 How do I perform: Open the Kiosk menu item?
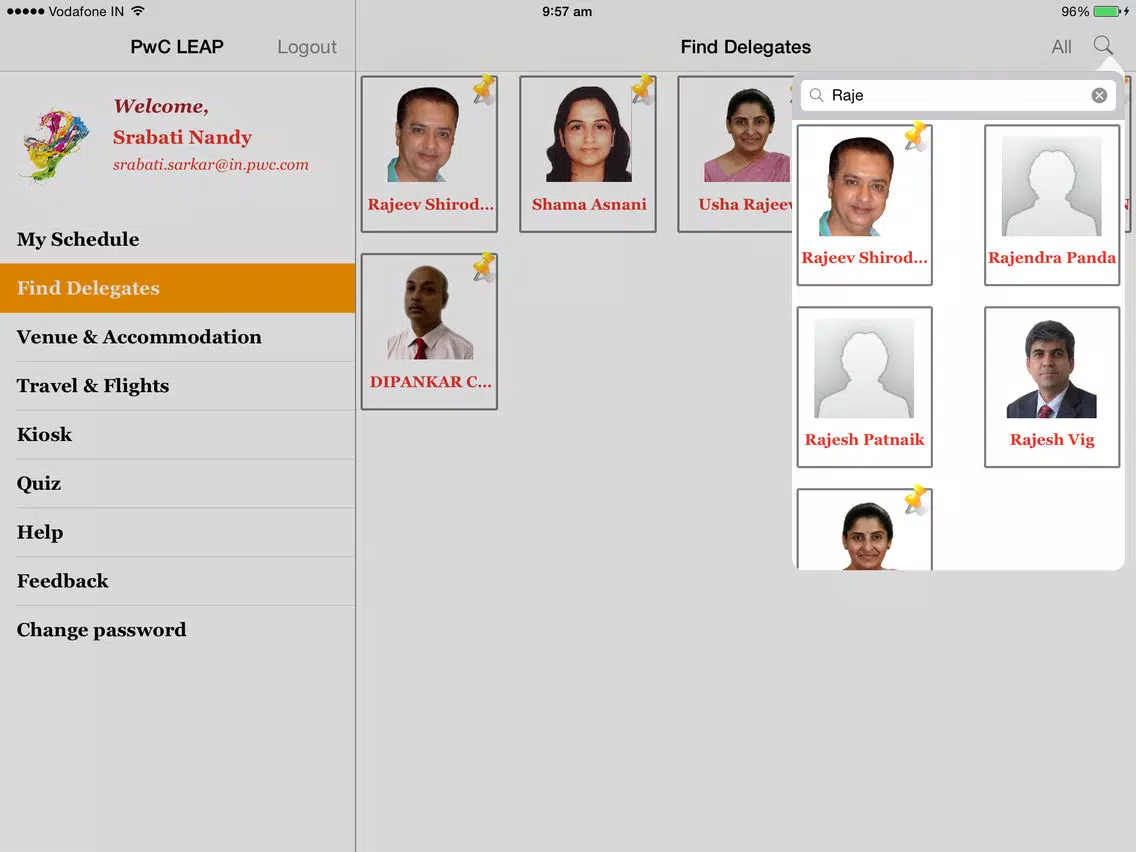point(178,435)
